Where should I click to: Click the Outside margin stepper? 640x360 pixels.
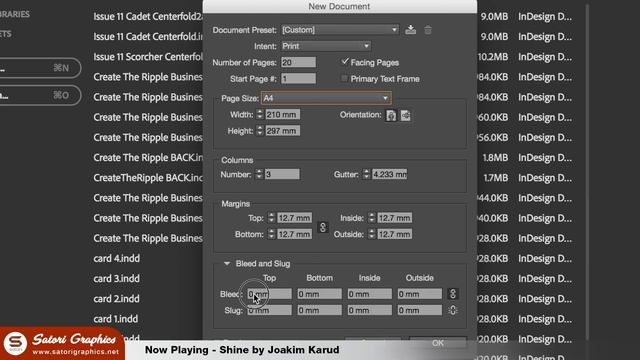tap(371, 234)
